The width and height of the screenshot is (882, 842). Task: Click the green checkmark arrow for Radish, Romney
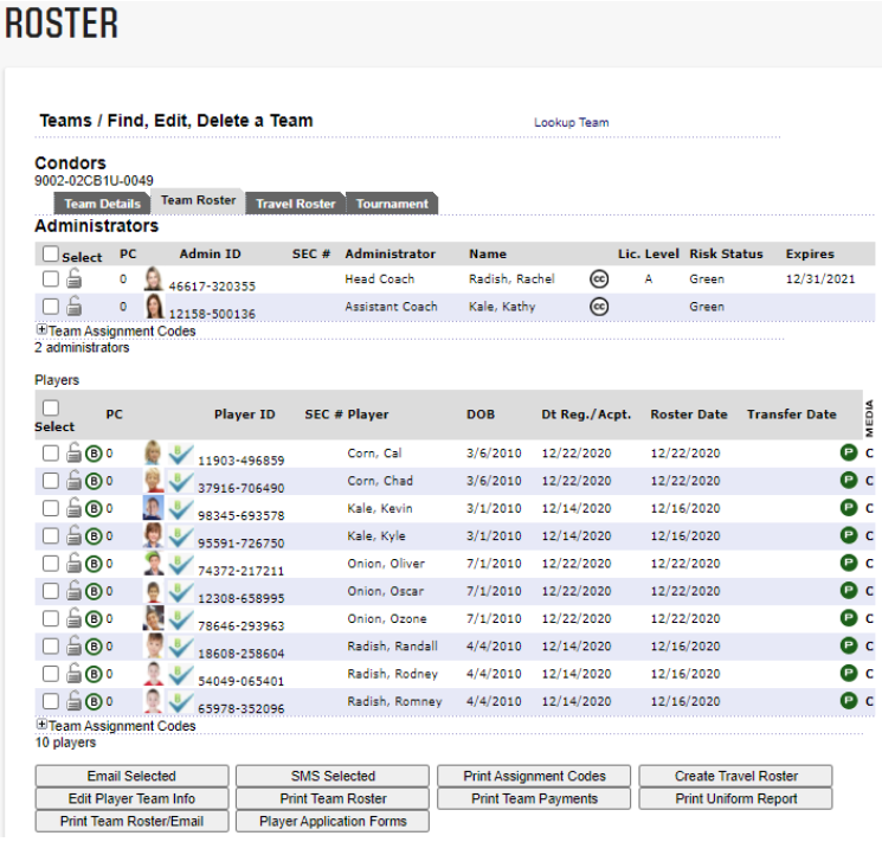tap(181, 702)
